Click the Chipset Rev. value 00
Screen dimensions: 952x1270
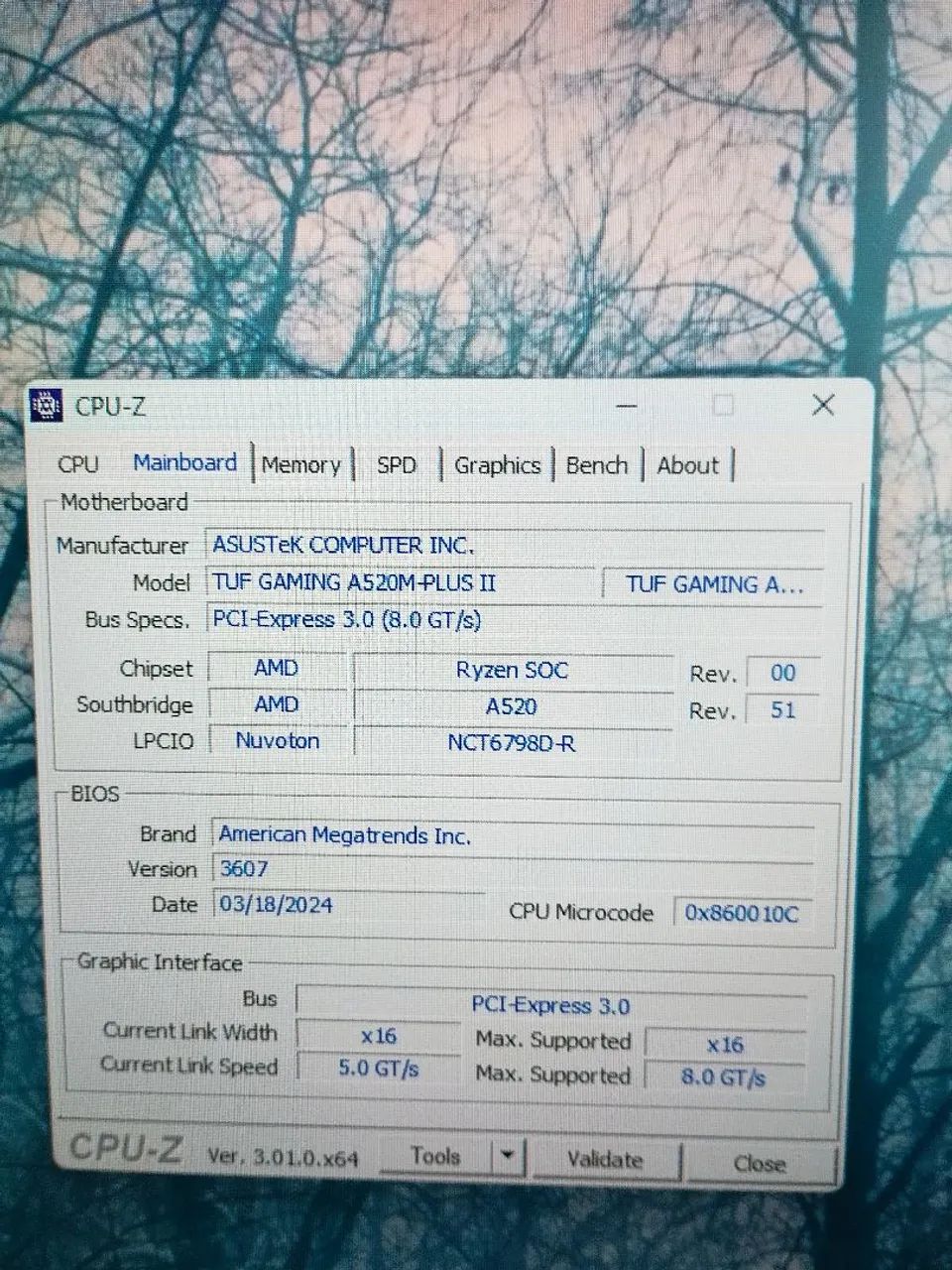point(783,673)
